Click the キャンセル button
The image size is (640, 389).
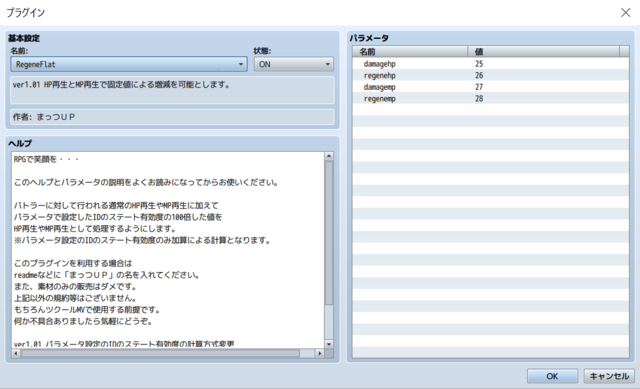coord(609,376)
